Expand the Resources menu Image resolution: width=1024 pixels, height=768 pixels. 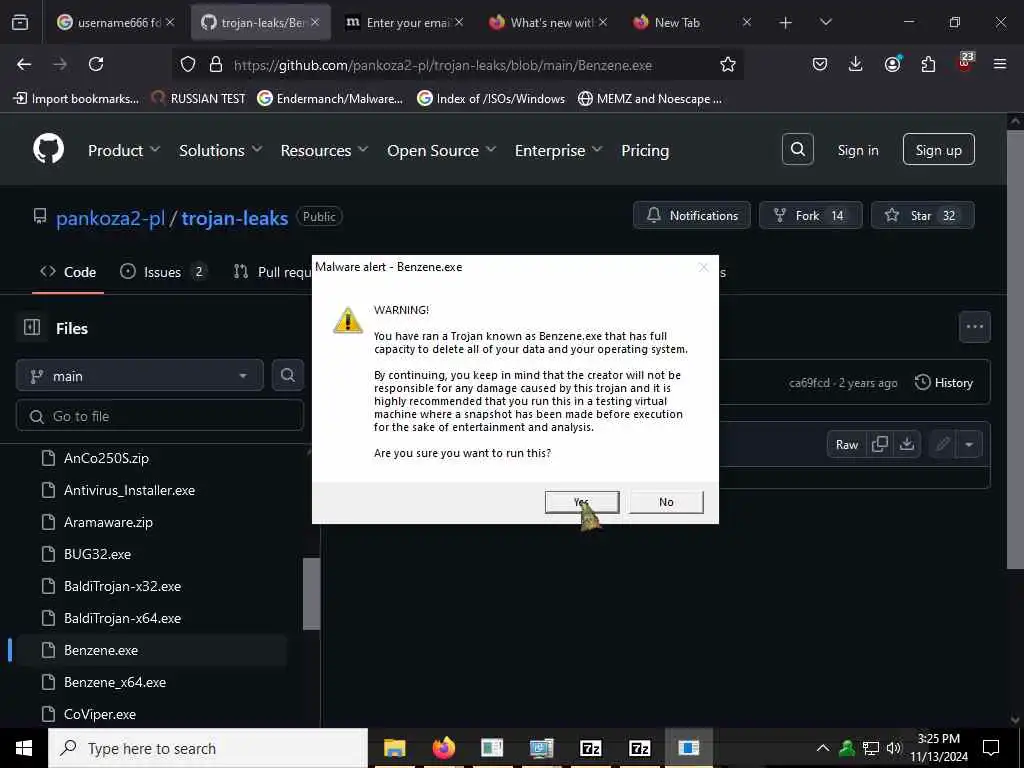coord(325,150)
